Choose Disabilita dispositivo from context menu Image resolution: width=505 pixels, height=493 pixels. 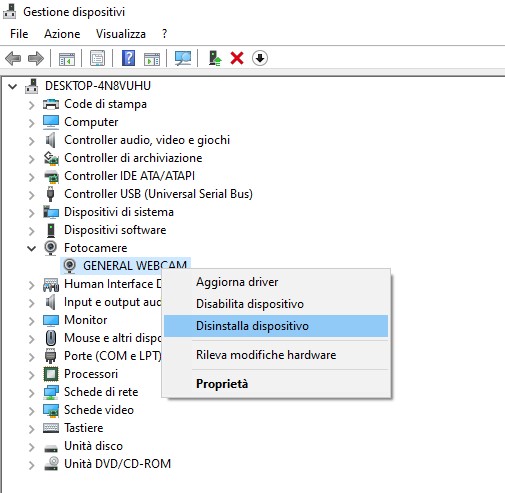[276, 304]
